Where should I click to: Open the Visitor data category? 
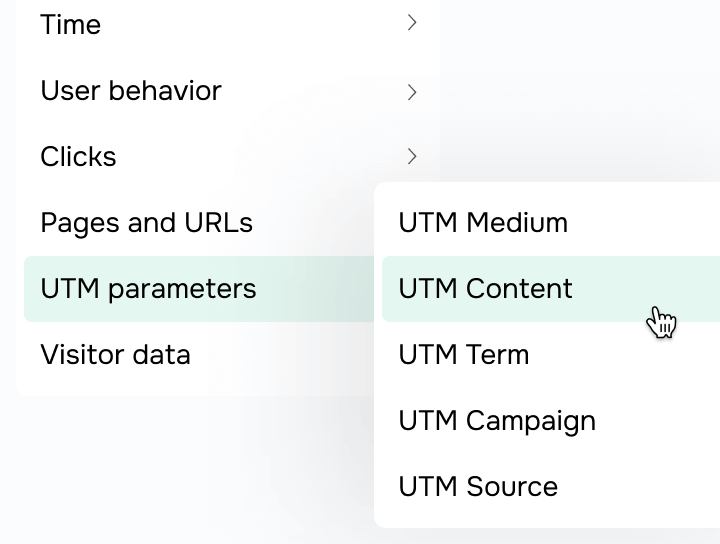click(x=199, y=355)
